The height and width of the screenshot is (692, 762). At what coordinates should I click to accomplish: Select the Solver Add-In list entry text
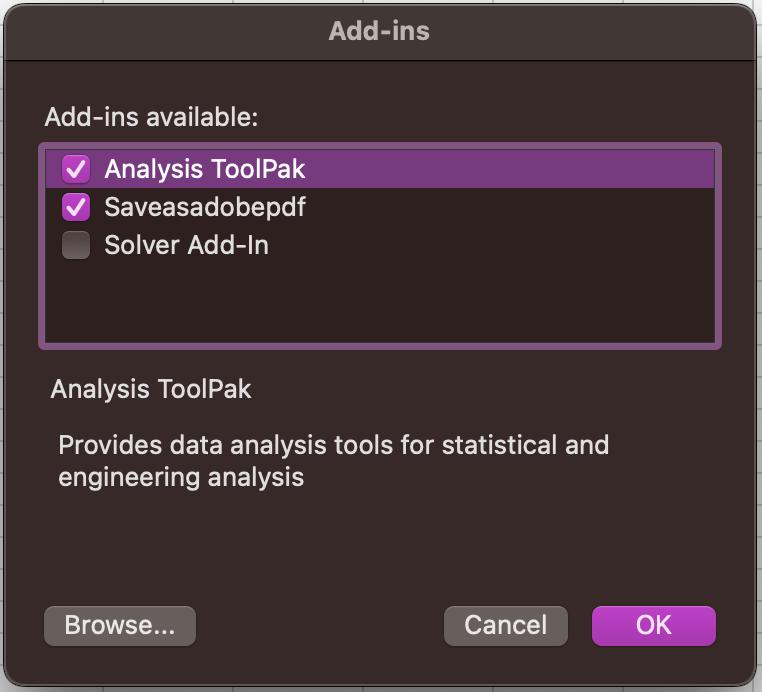tap(186, 245)
